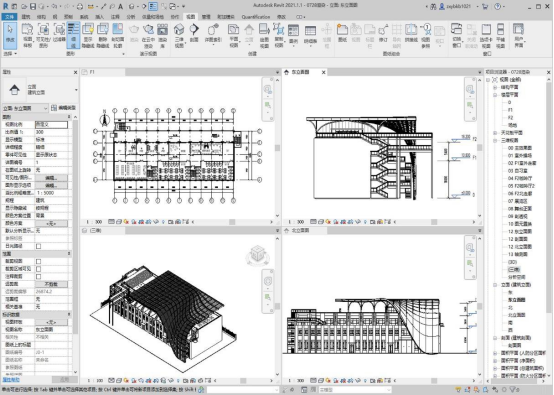Toggle Crop View checkbox in Properties

(39, 261)
